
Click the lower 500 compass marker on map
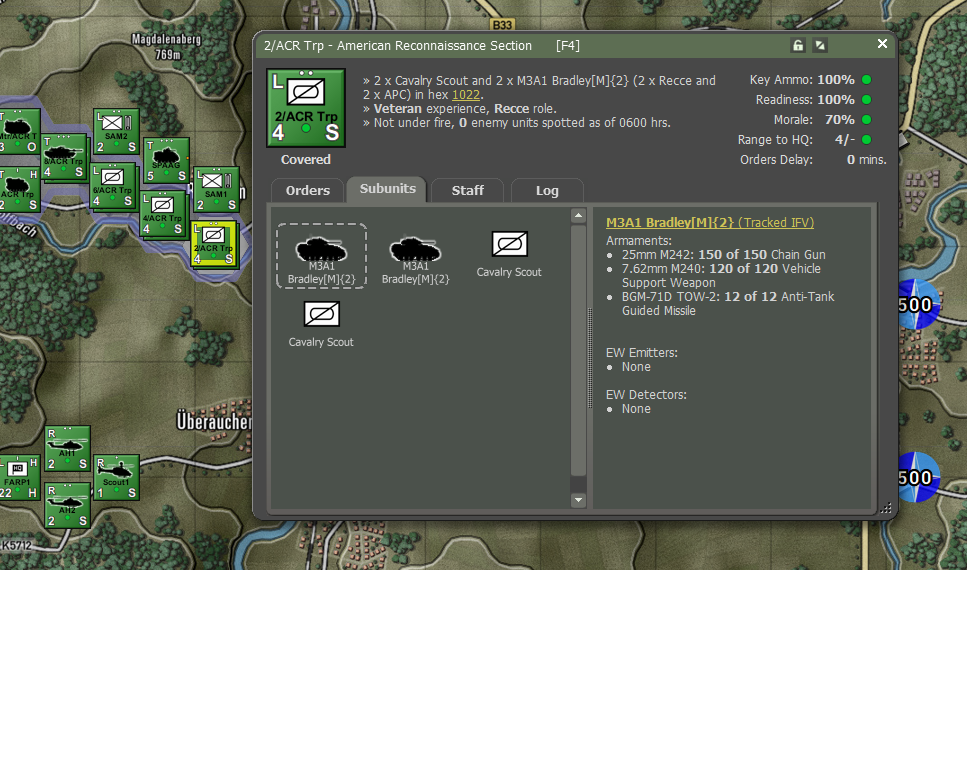[x=915, y=477]
